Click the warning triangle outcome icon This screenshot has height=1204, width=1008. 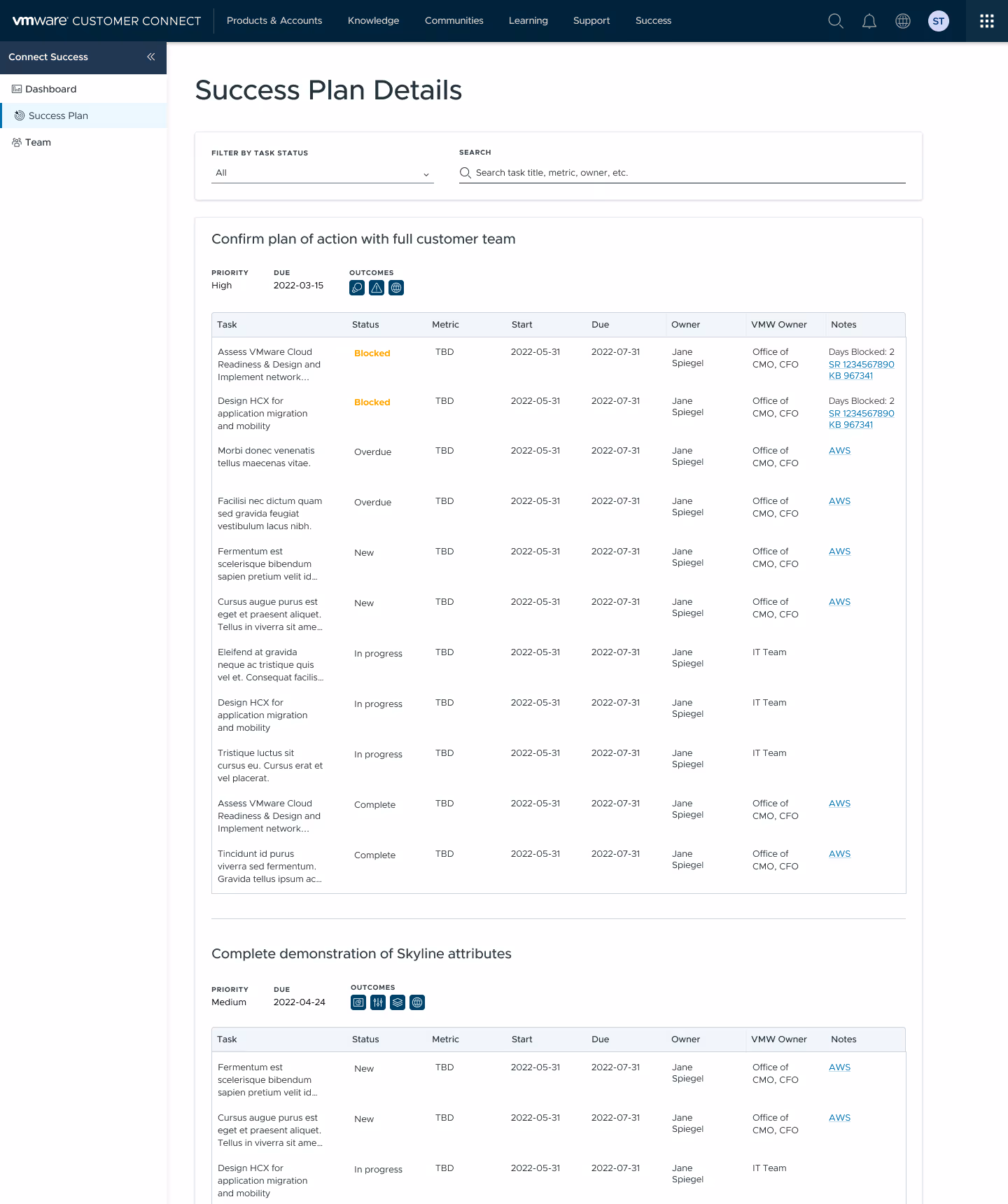point(377,288)
